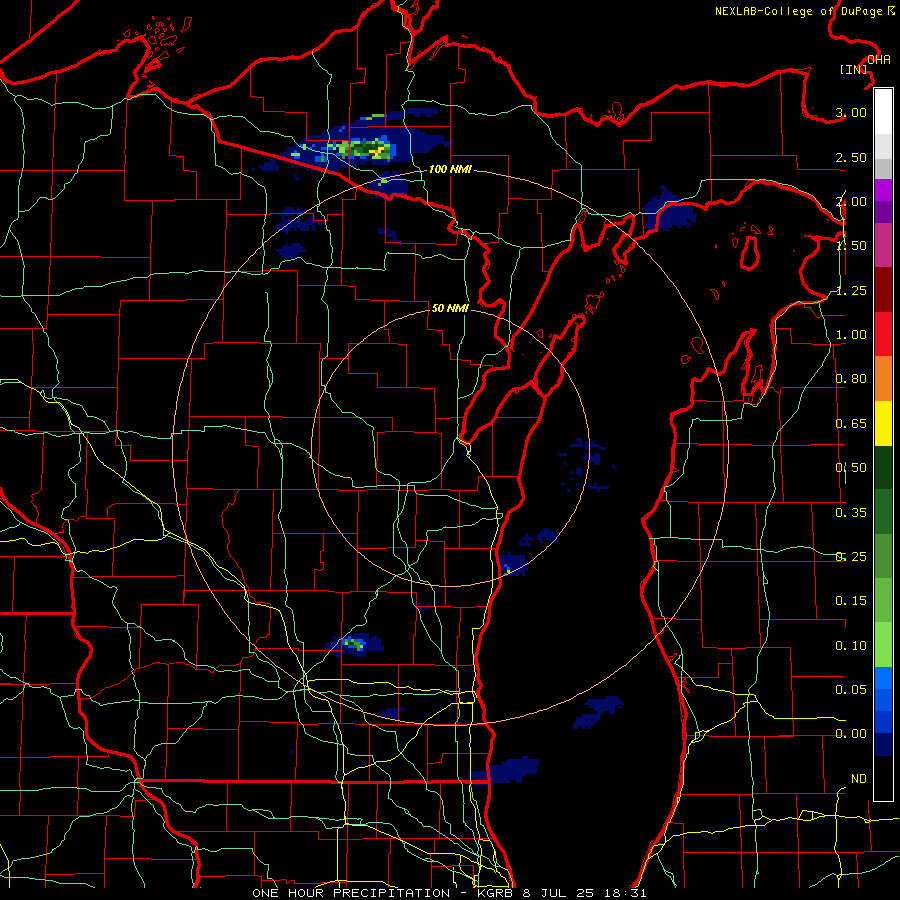
Task: Click the 2.50 legend value
Action: coord(851,157)
